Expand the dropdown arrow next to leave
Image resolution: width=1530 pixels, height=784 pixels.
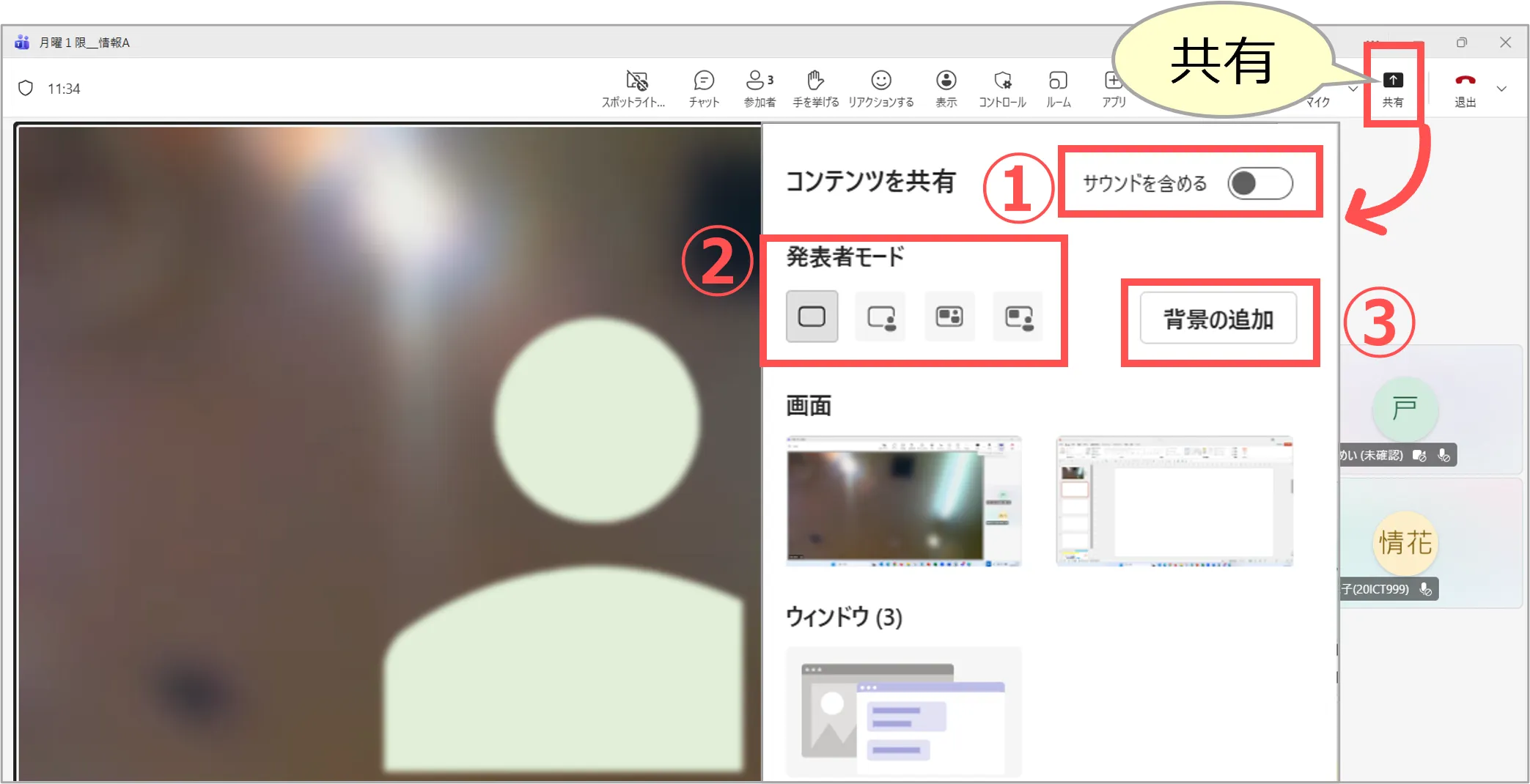point(1501,89)
